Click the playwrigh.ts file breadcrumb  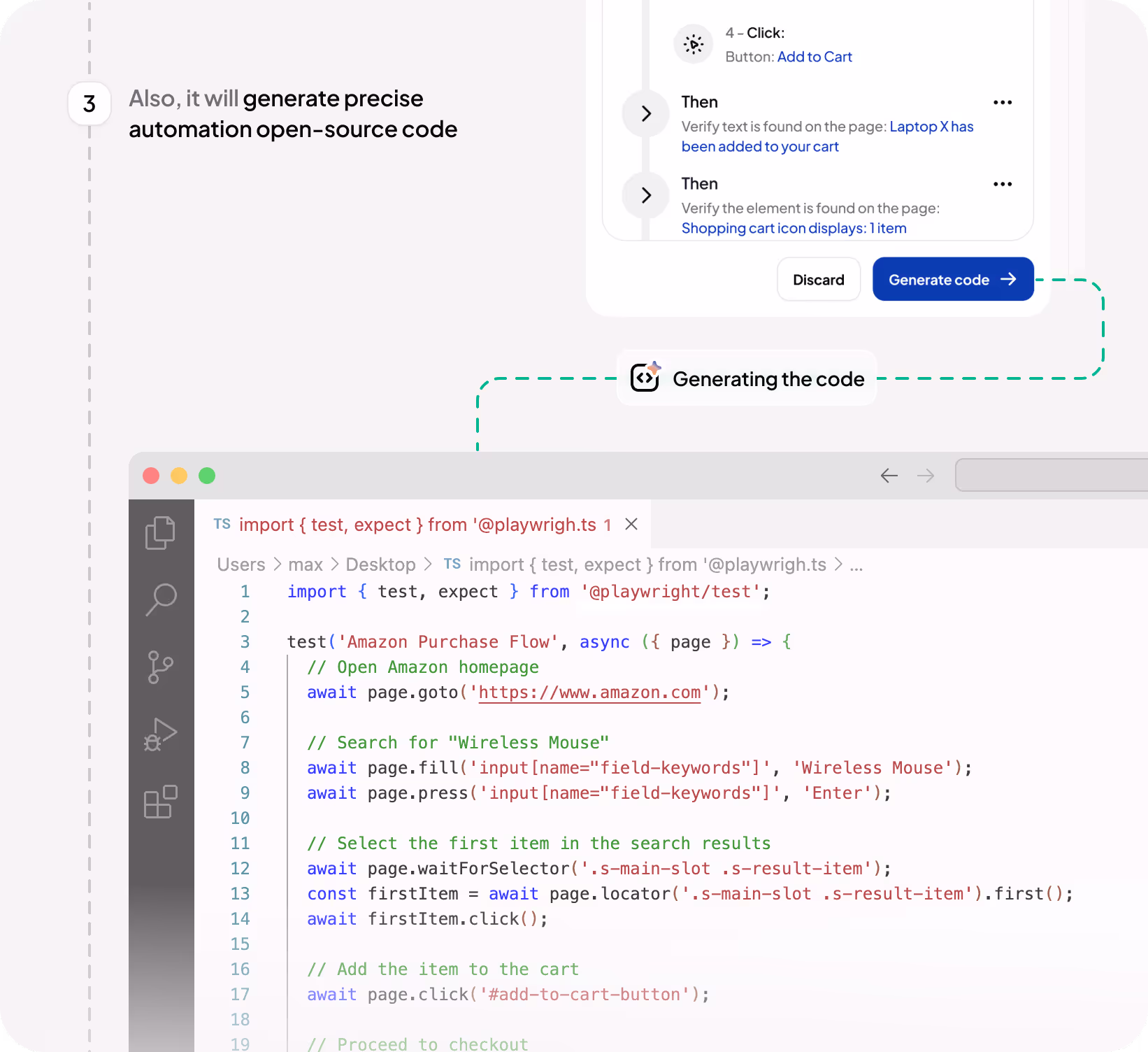click(647, 564)
